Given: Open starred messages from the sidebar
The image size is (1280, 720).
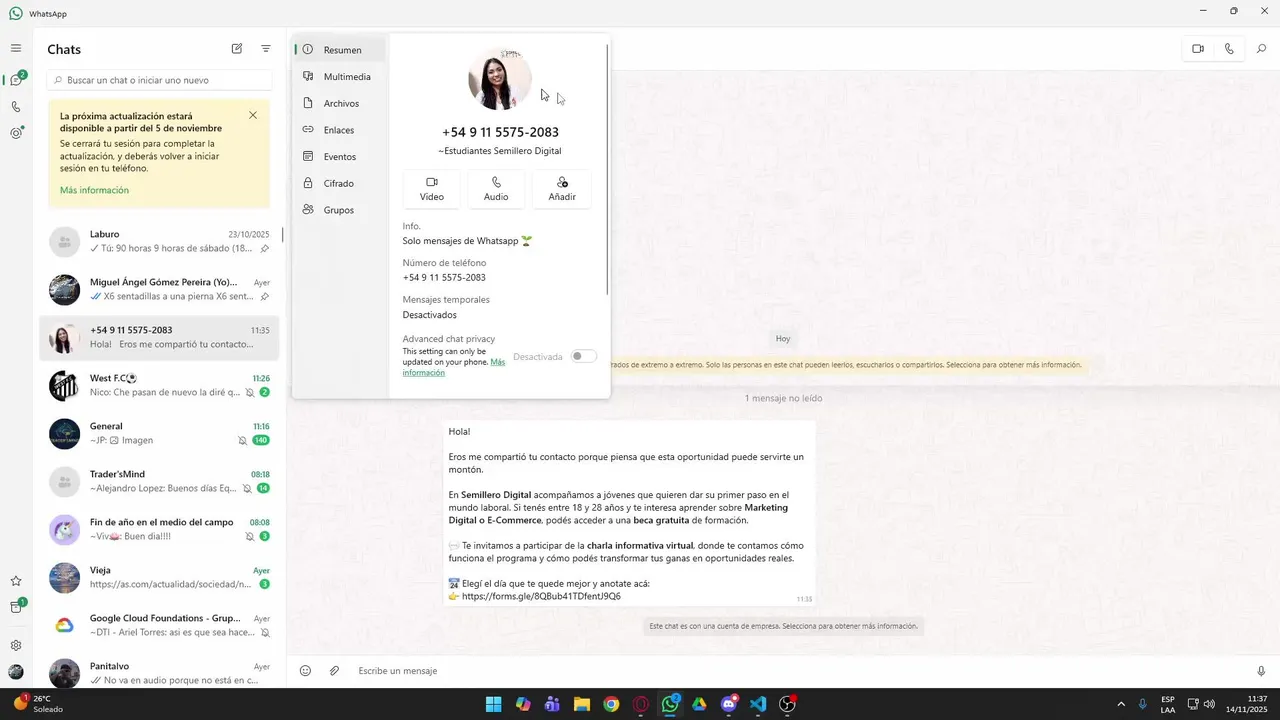Looking at the screenshot, I should pos(16,581).
